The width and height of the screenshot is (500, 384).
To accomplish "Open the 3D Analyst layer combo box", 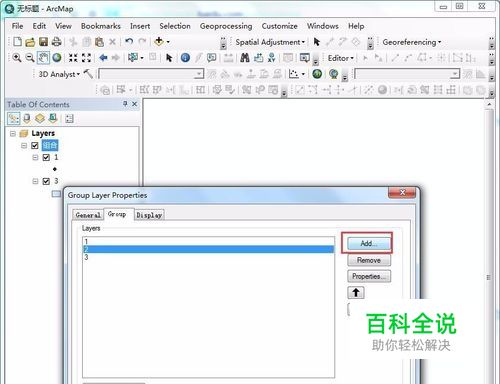I will [151, 74].
